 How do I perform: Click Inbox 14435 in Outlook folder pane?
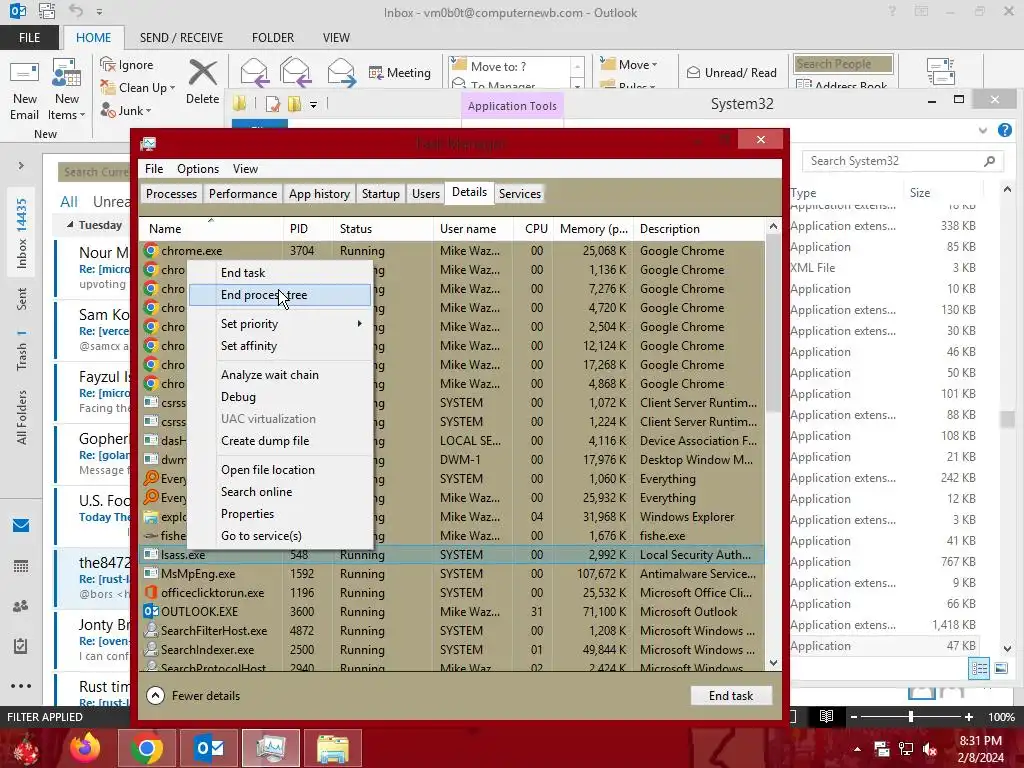pos(22,233)
